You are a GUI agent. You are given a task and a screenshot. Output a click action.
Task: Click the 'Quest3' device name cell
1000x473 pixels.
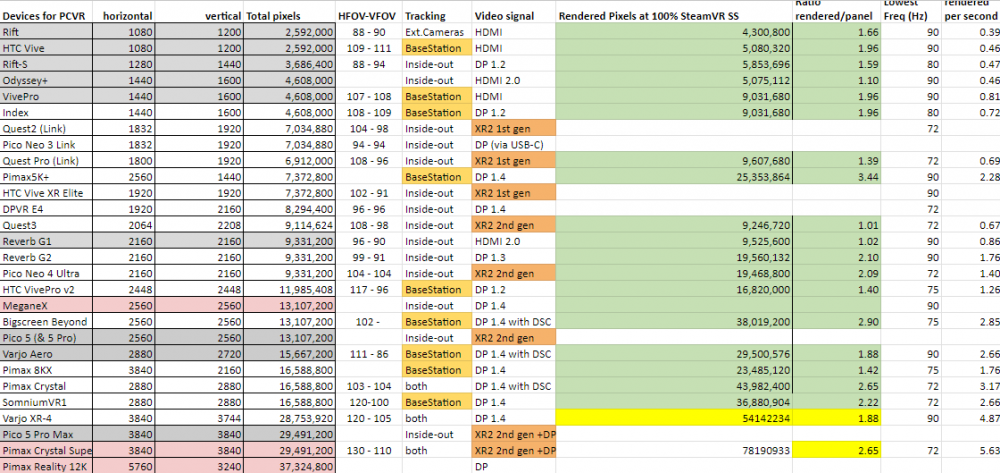(x=46, y=225)
